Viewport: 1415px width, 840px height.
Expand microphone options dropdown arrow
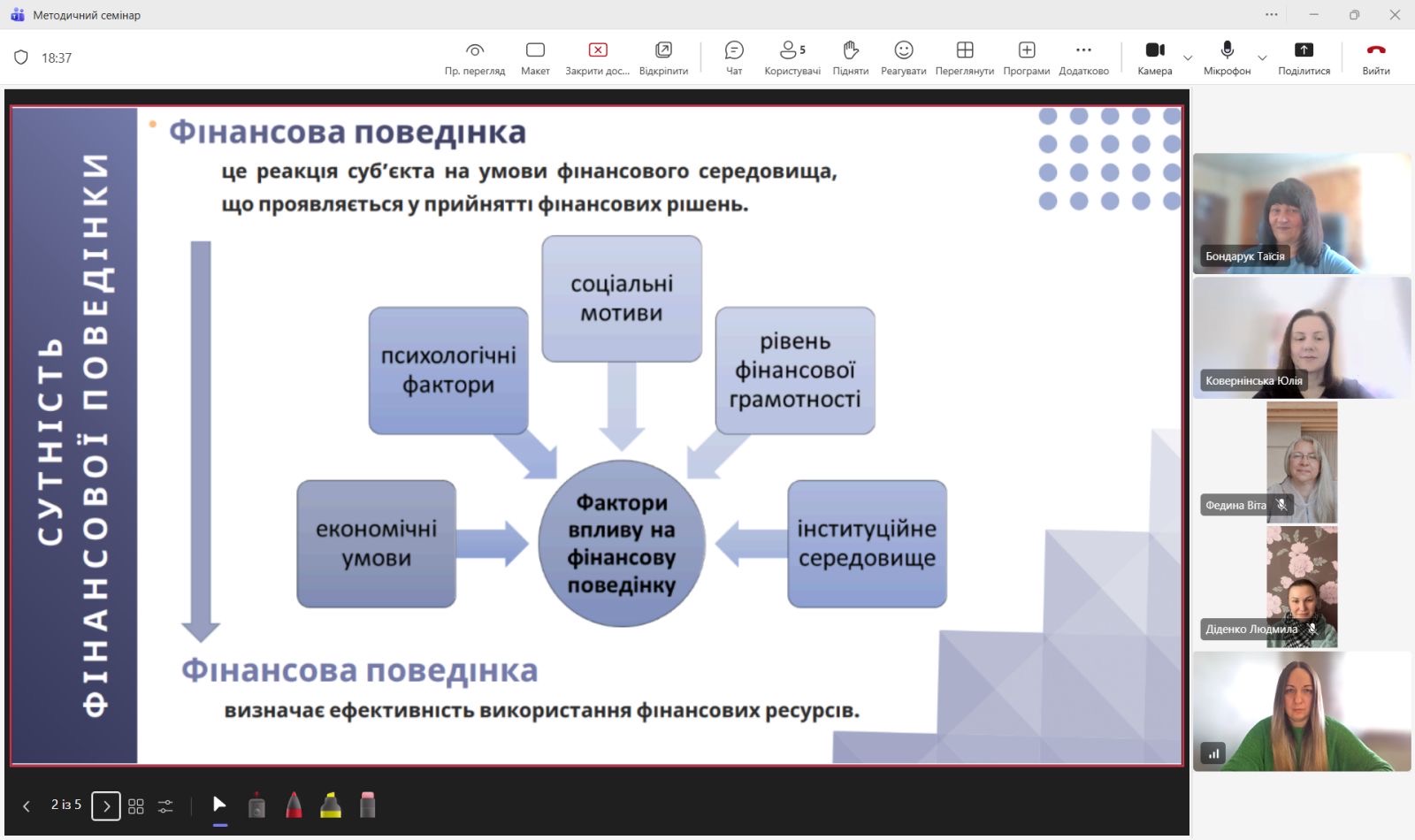pos(1262,58)
